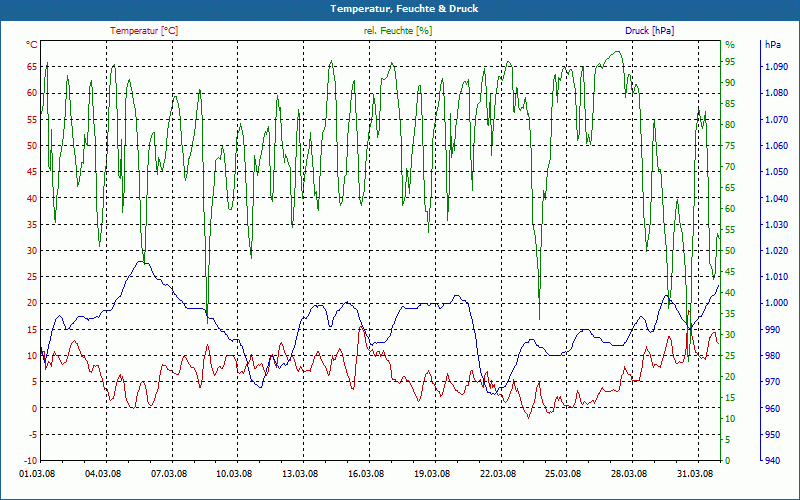Click the date label '01.03.08'

click(37, 473)
